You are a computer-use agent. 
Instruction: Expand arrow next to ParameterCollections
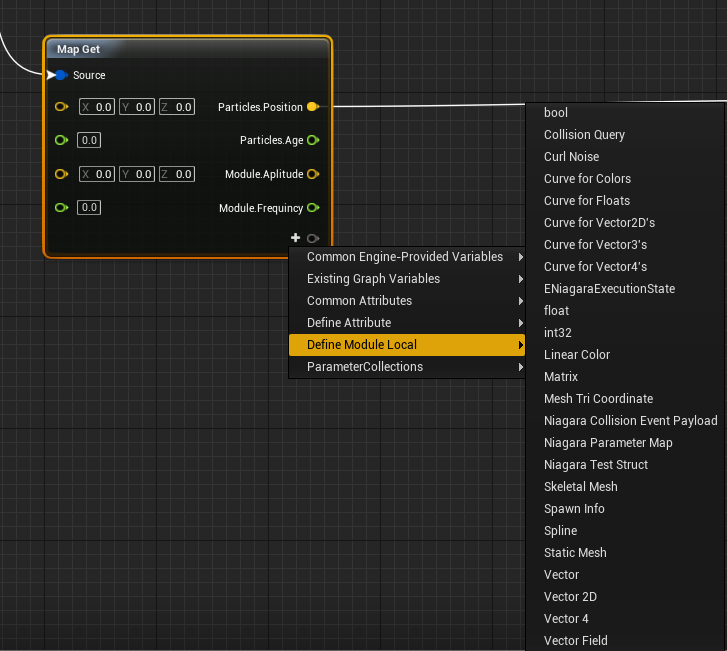521,367
